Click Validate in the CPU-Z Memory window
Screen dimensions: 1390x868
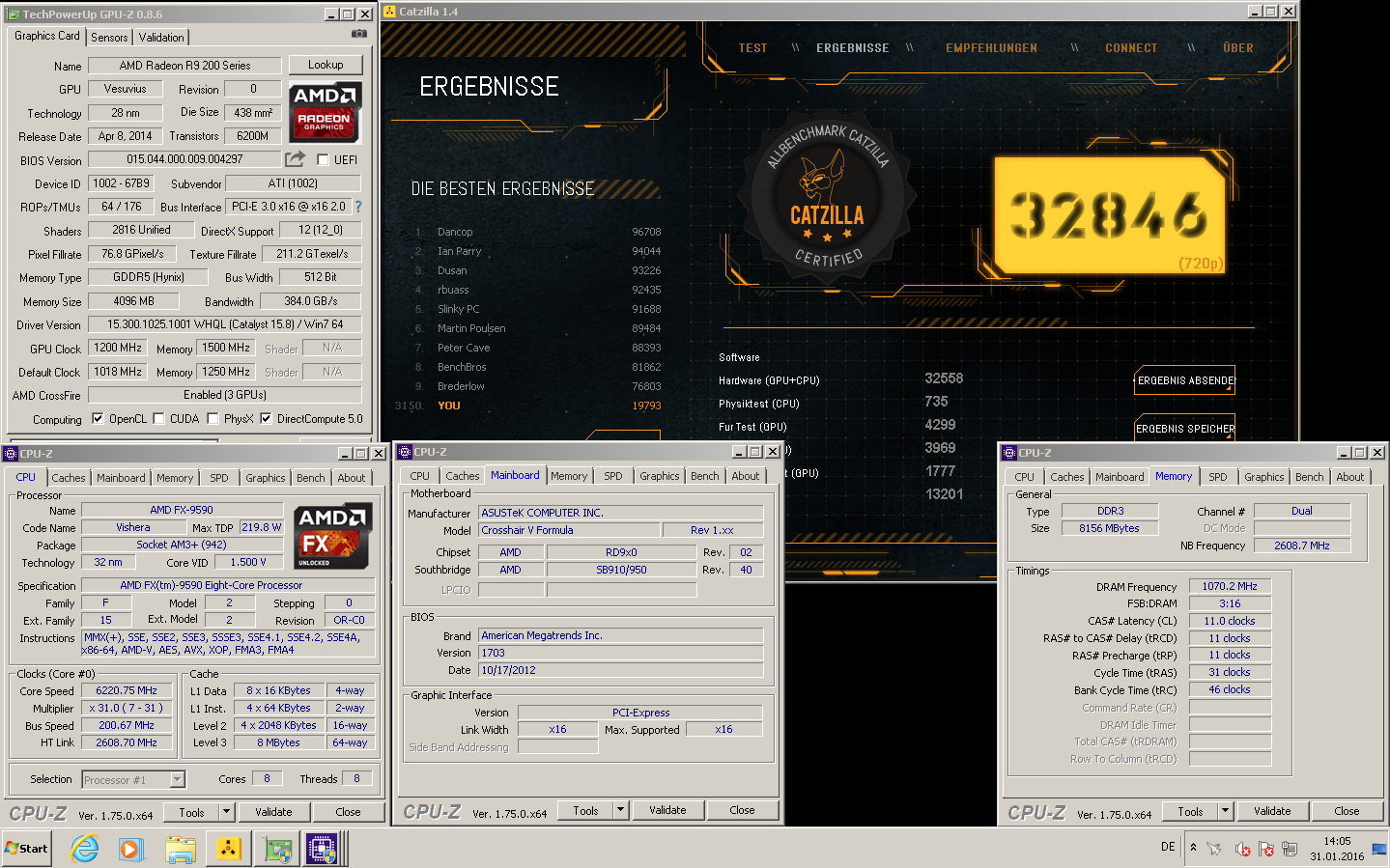[x=1272, y=811]
